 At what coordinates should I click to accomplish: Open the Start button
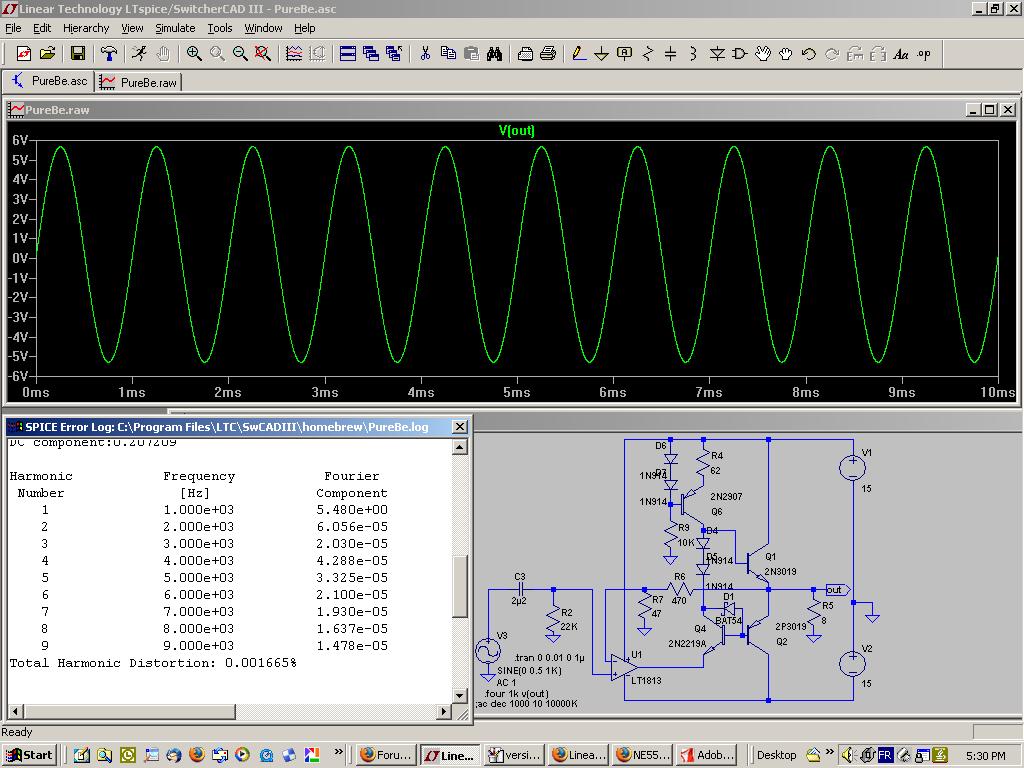29,755
